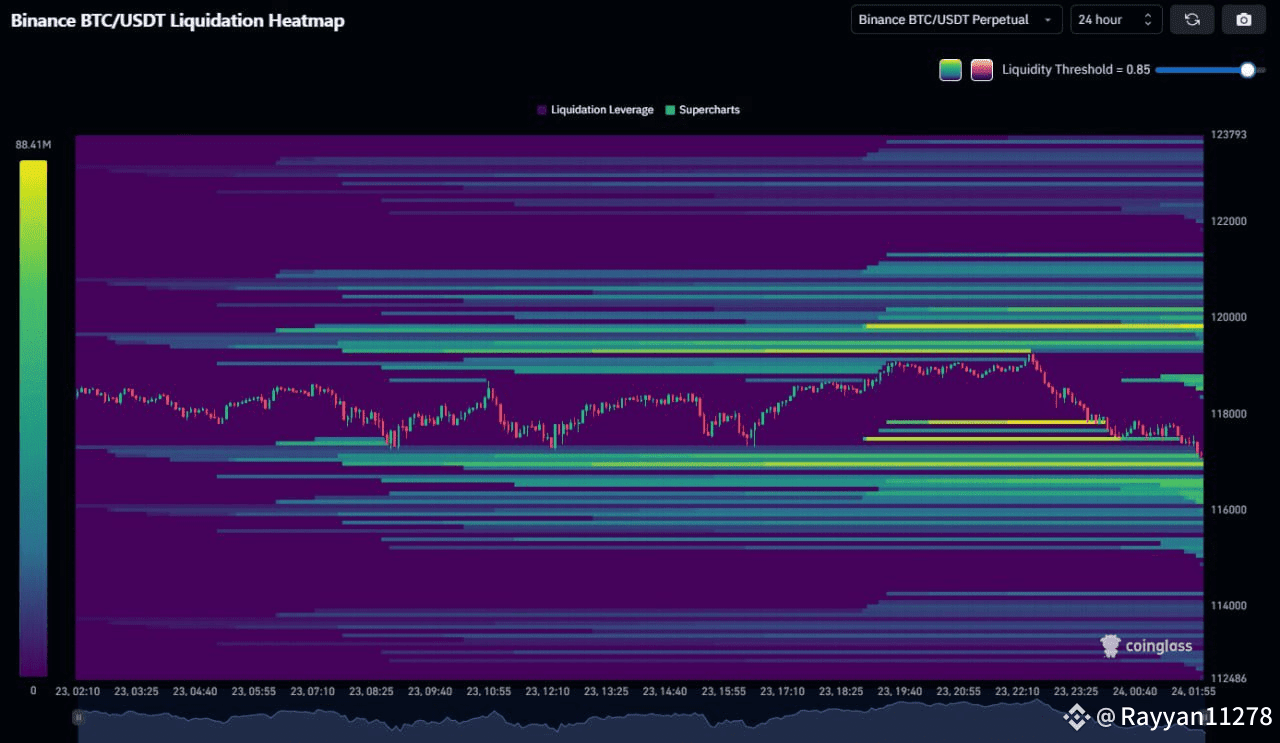Image resolution: width=1280 pixels, height=743 pixels.
Task: Select the pink-purple heatmap color scheme
Action: coord(982,70)
